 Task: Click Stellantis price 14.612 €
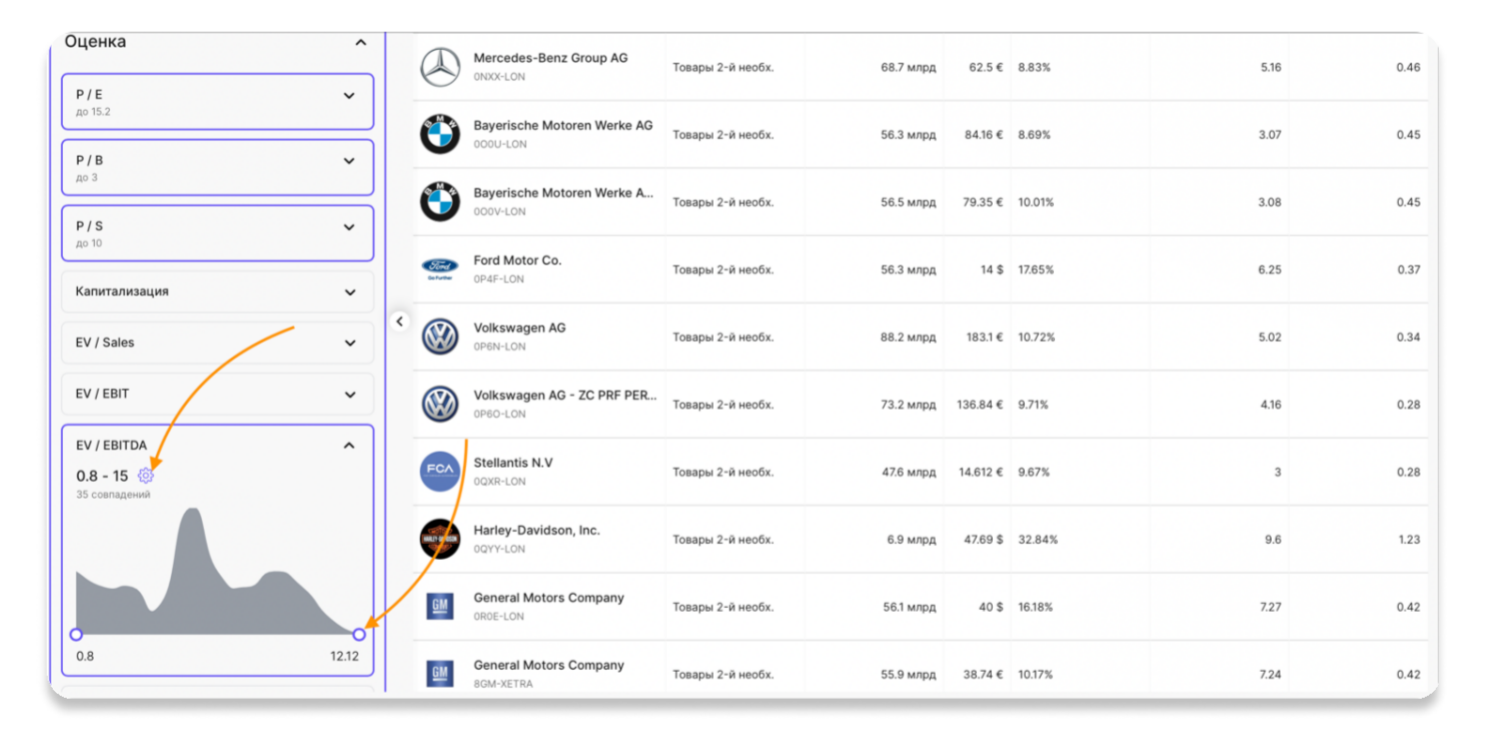980,472
